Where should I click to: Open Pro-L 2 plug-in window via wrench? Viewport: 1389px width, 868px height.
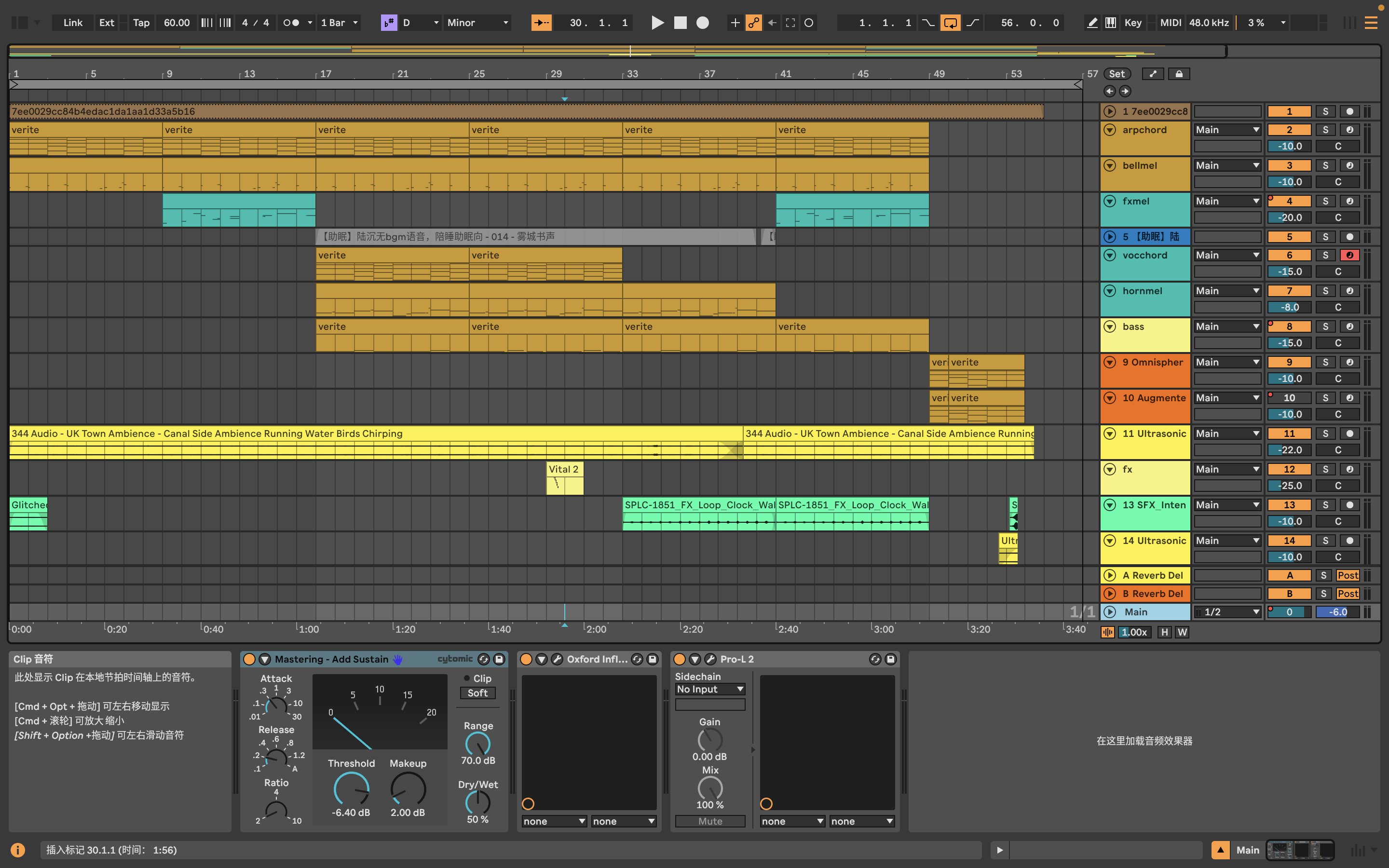710,659
